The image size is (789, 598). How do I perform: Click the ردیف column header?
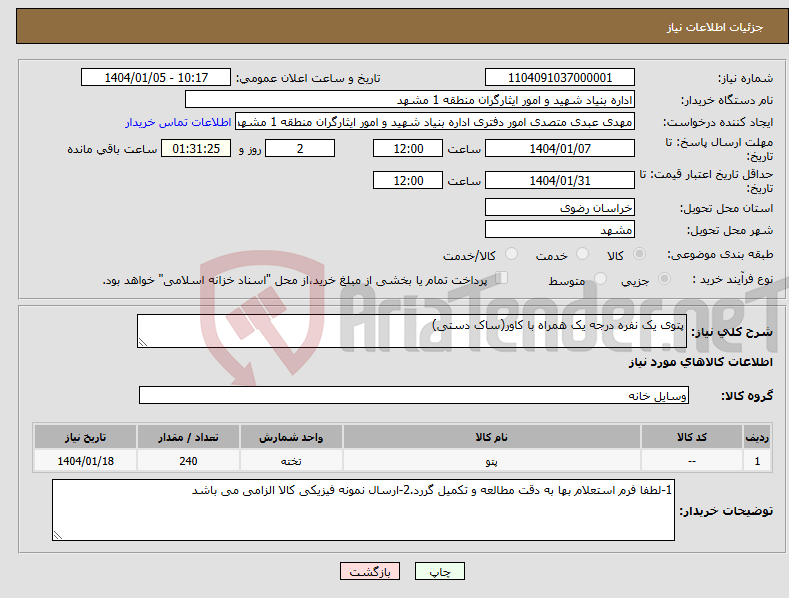(757, 437)
